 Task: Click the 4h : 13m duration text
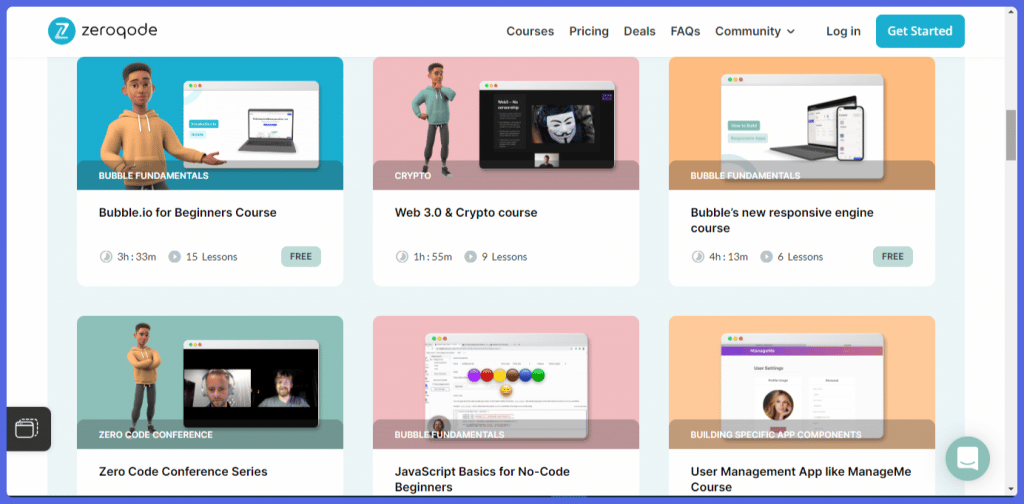[728, 257]
